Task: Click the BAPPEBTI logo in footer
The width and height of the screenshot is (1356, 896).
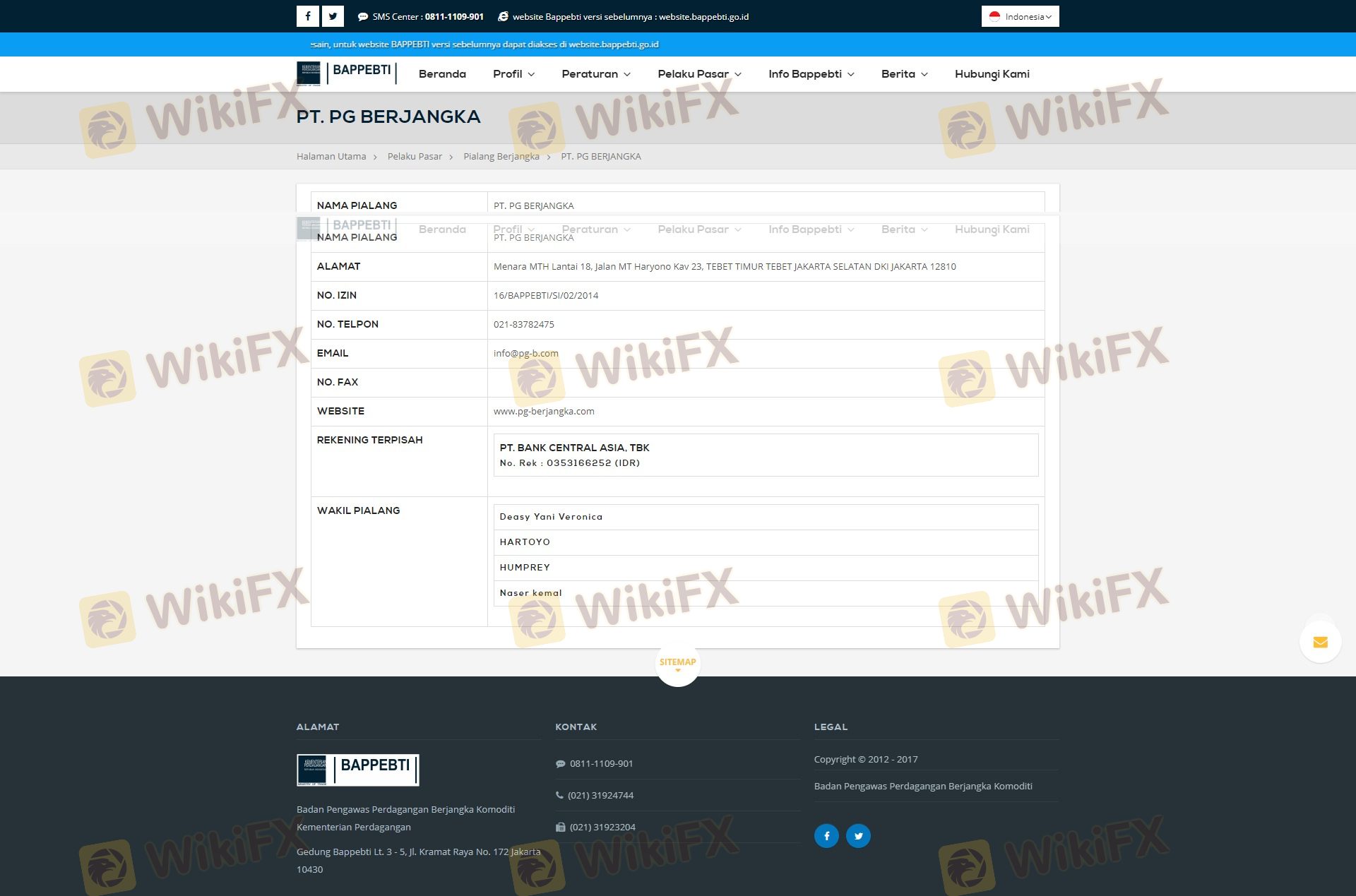Action: [357, 770]
